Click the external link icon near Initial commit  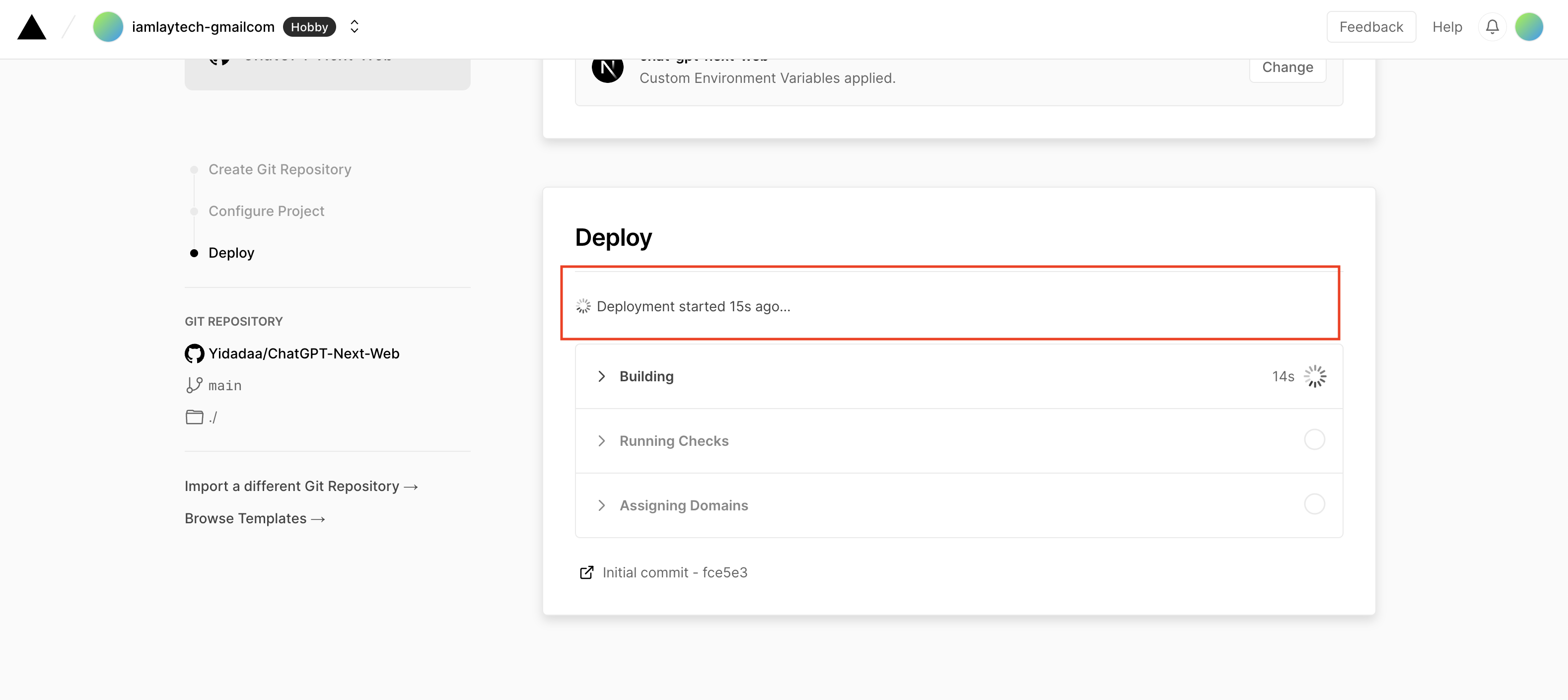point(586,572)
